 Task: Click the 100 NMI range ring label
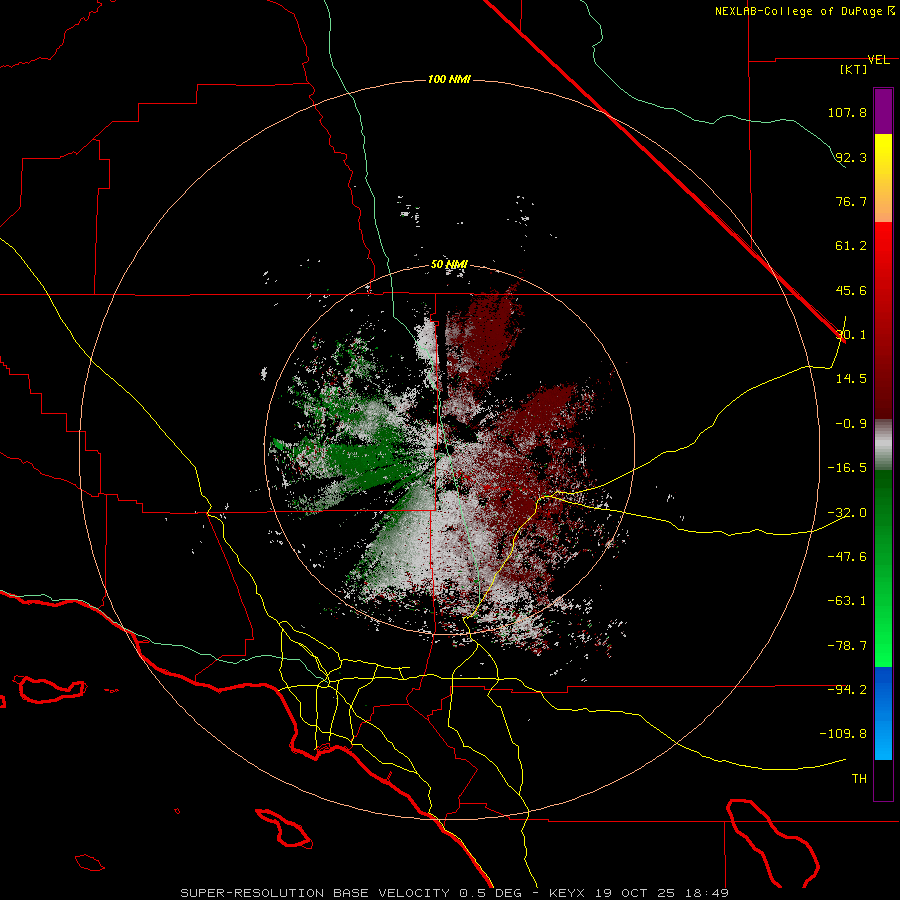pos(449,79)
